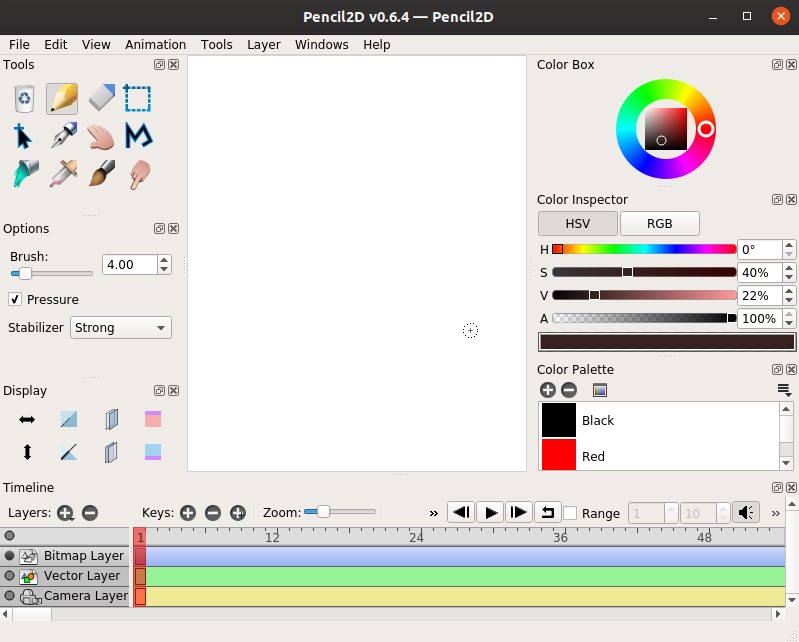Open the Animation menu

[x=155, y=45]
